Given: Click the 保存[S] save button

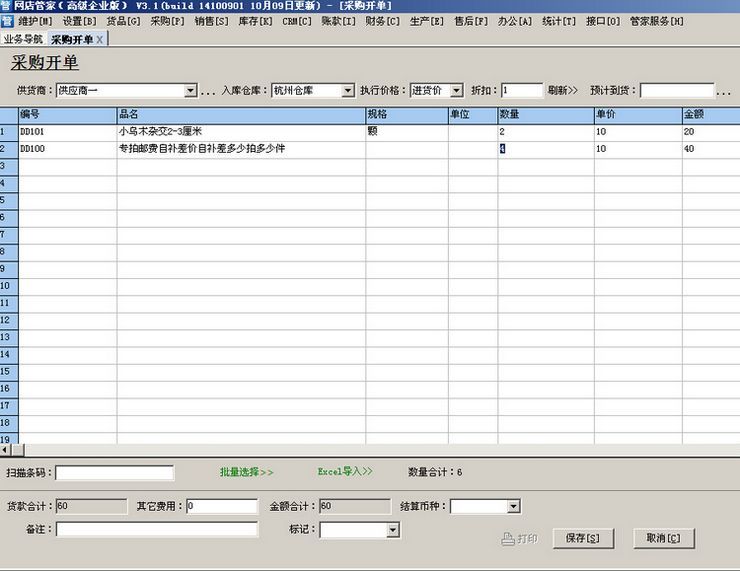Looking at the screenshot, I should [582, 539].
